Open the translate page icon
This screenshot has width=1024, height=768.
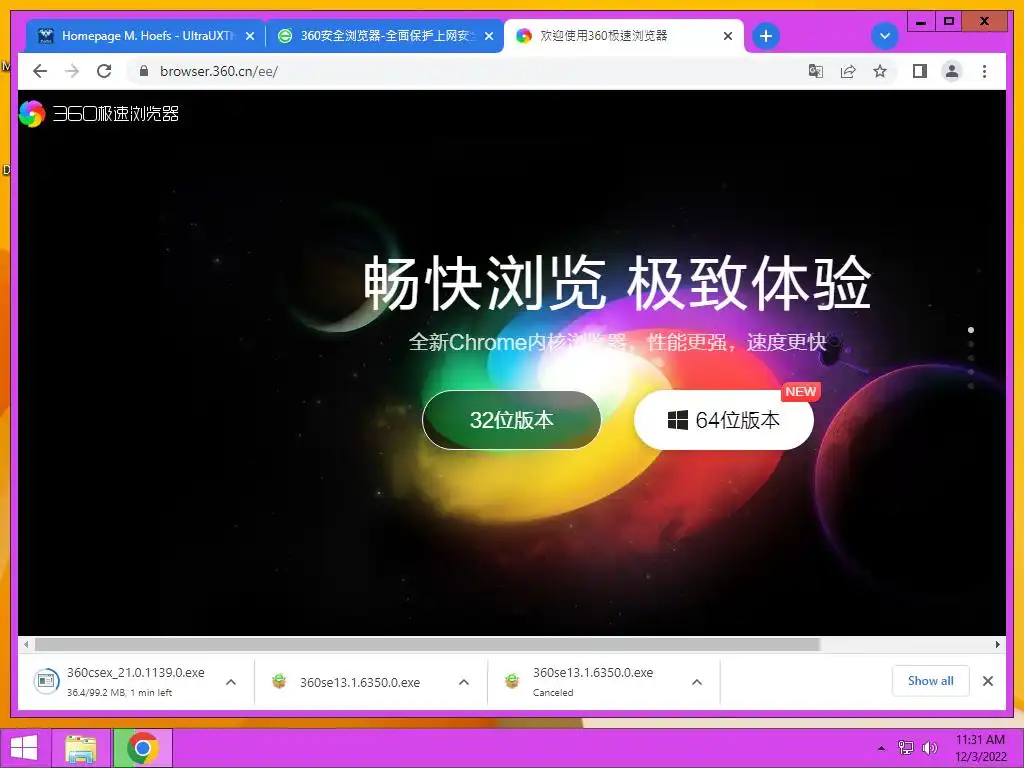816,71
